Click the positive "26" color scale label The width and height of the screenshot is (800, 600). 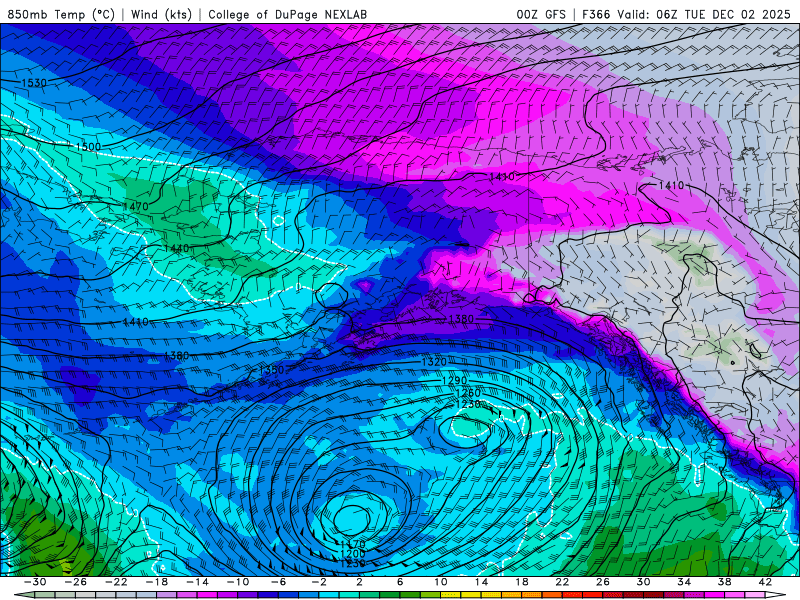point(603,582)
